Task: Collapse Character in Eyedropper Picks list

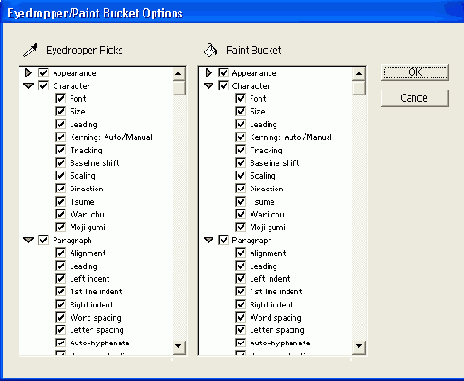Action: [29, 86]
